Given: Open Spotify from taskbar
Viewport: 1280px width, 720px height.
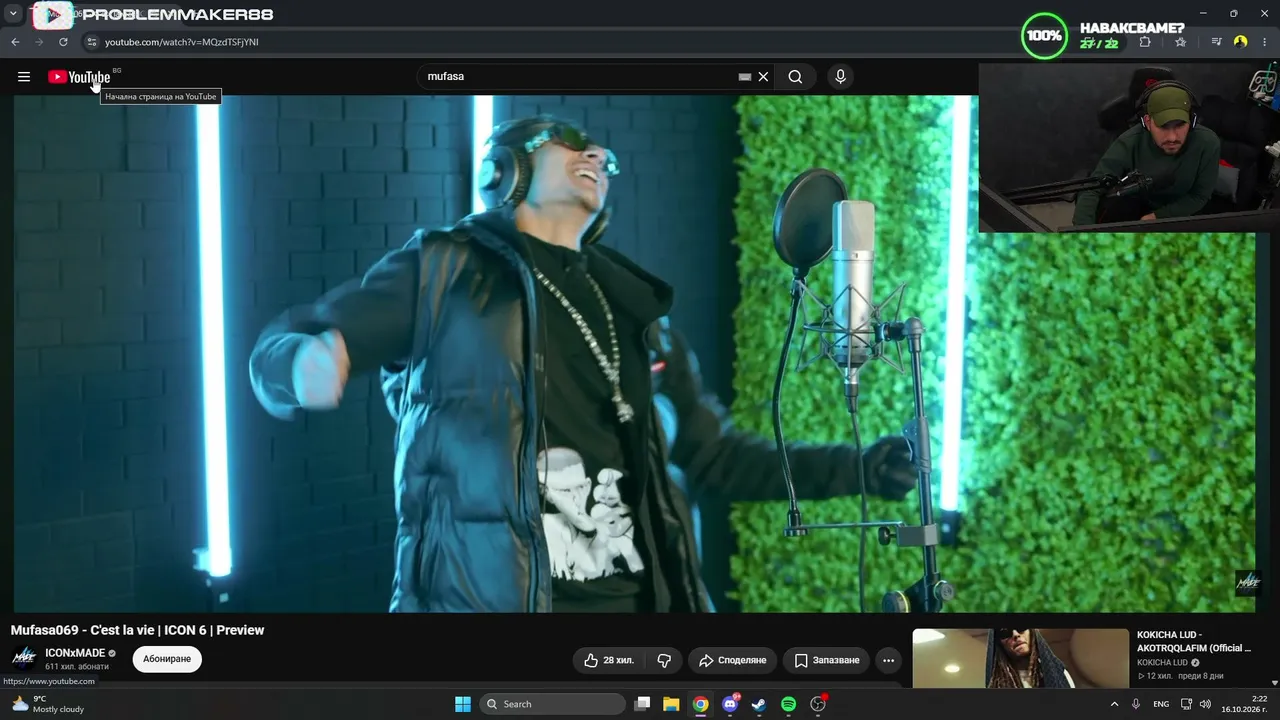Looking at the screenshot, I should 788,704.
